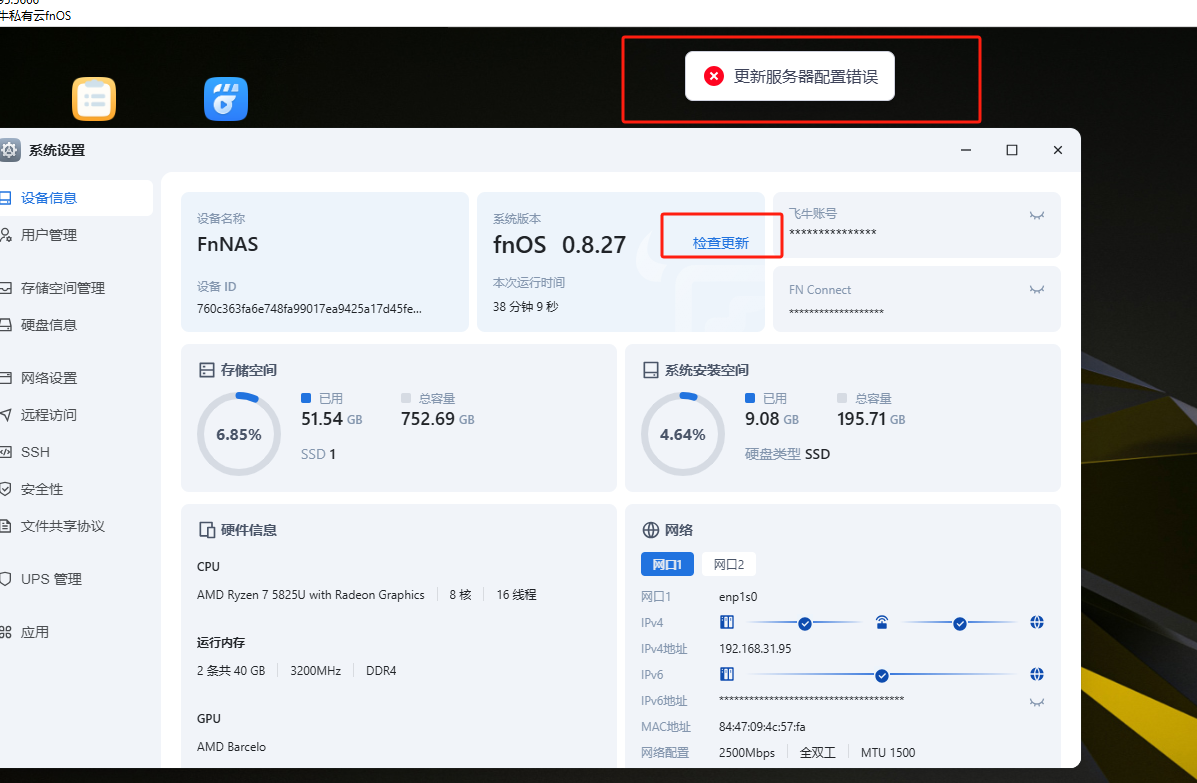Click the 更新服务器配置错误 notification

[x=789, y=76]
